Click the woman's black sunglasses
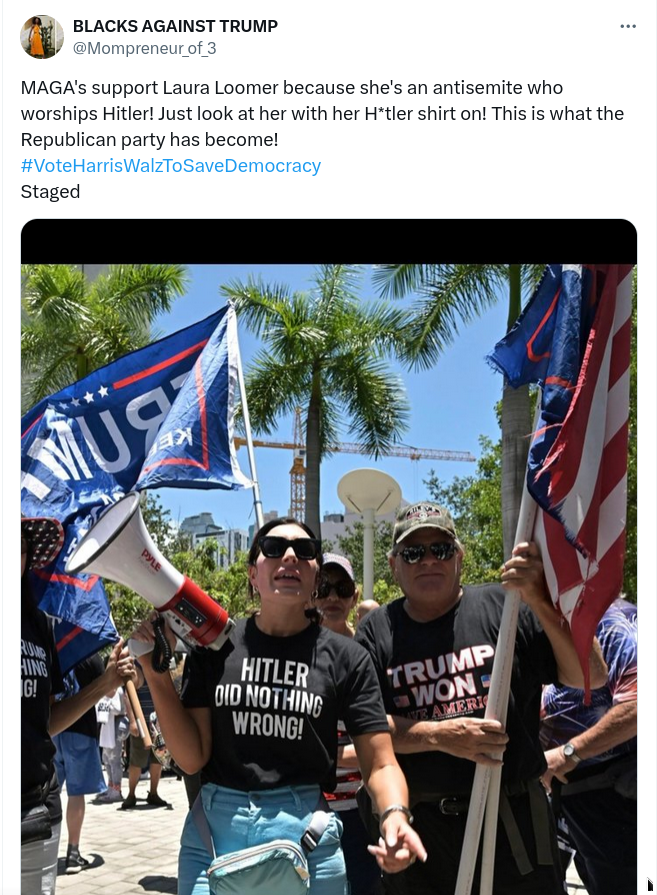657x895 pixels. [288, 548]
